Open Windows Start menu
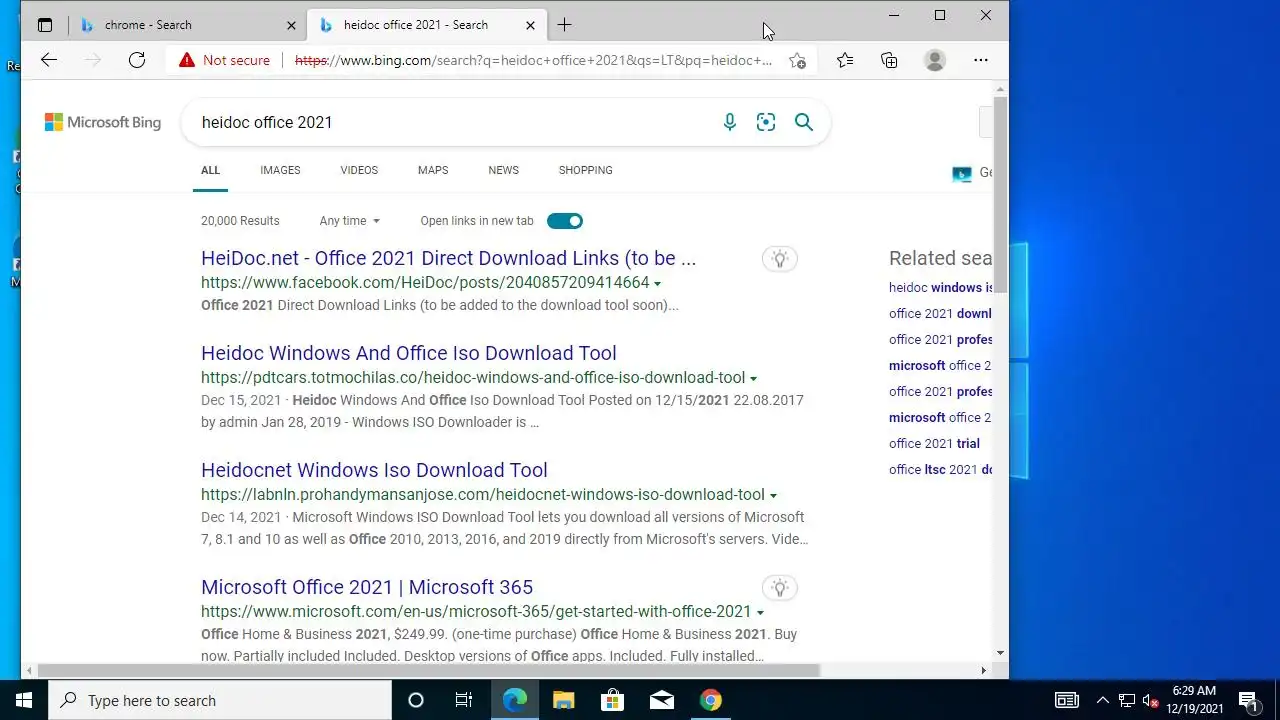This screenshot has width=1280, height=720. tap(24, 700)
